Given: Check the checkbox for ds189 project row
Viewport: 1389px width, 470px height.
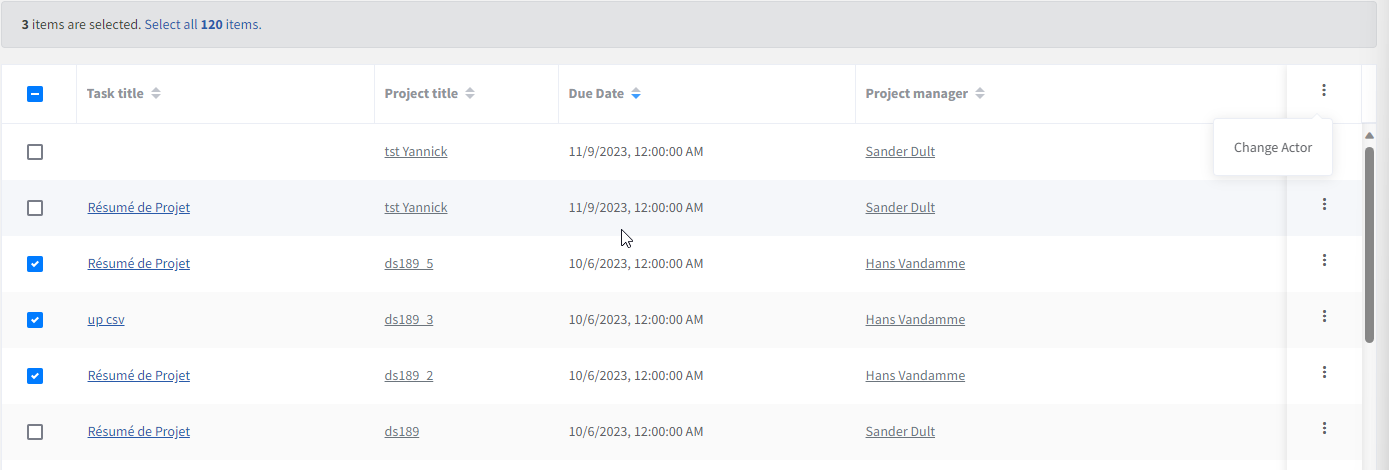Looking at the screenshot, I should point(35,432).
